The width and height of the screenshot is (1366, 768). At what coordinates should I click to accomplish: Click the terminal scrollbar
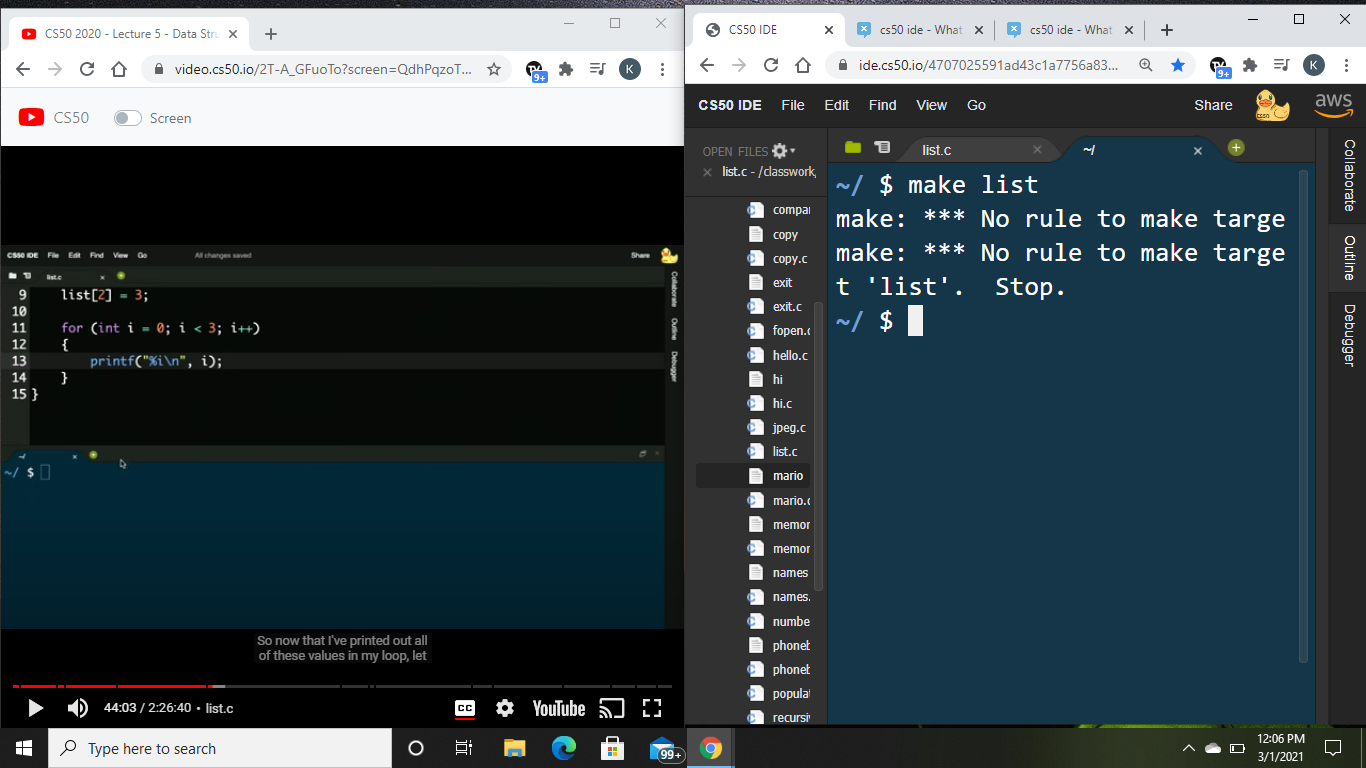[1303, 417]
